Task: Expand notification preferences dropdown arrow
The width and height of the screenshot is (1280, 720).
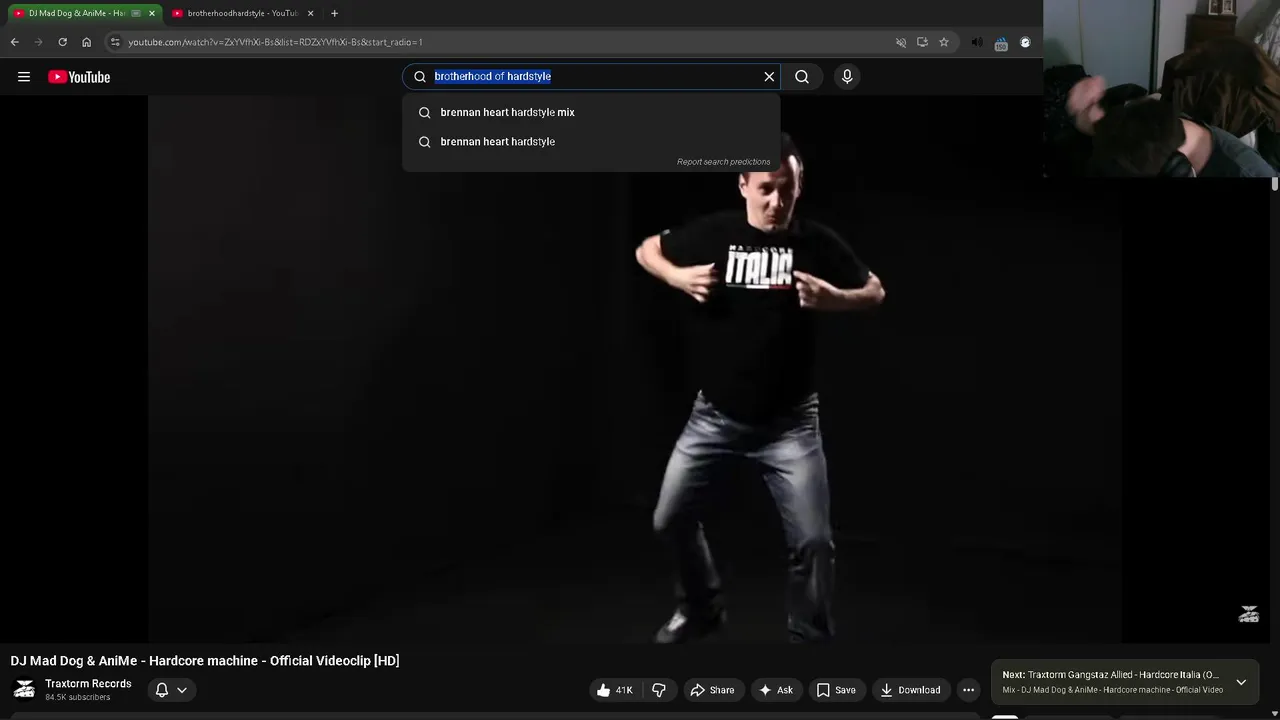Action: tap(182, 690)
